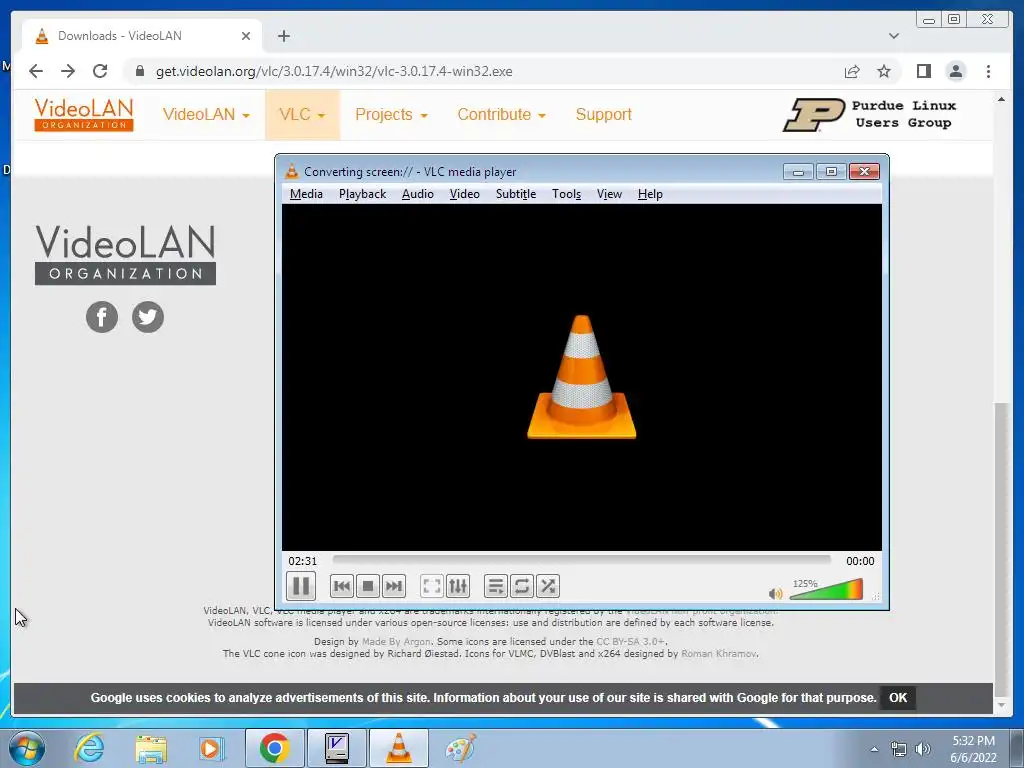Expand the VLC dropdown in navbar
Image resolution: width=1024 pixels, height=768 pixels.
click(302, 114)
